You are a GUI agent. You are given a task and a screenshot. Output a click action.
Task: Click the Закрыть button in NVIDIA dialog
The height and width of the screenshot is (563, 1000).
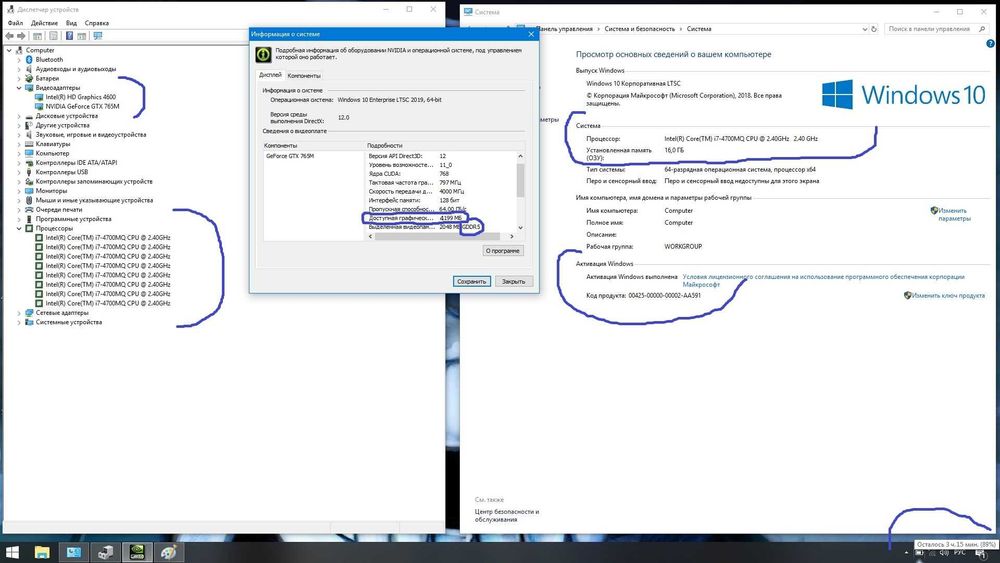click(x=513, y=281)
